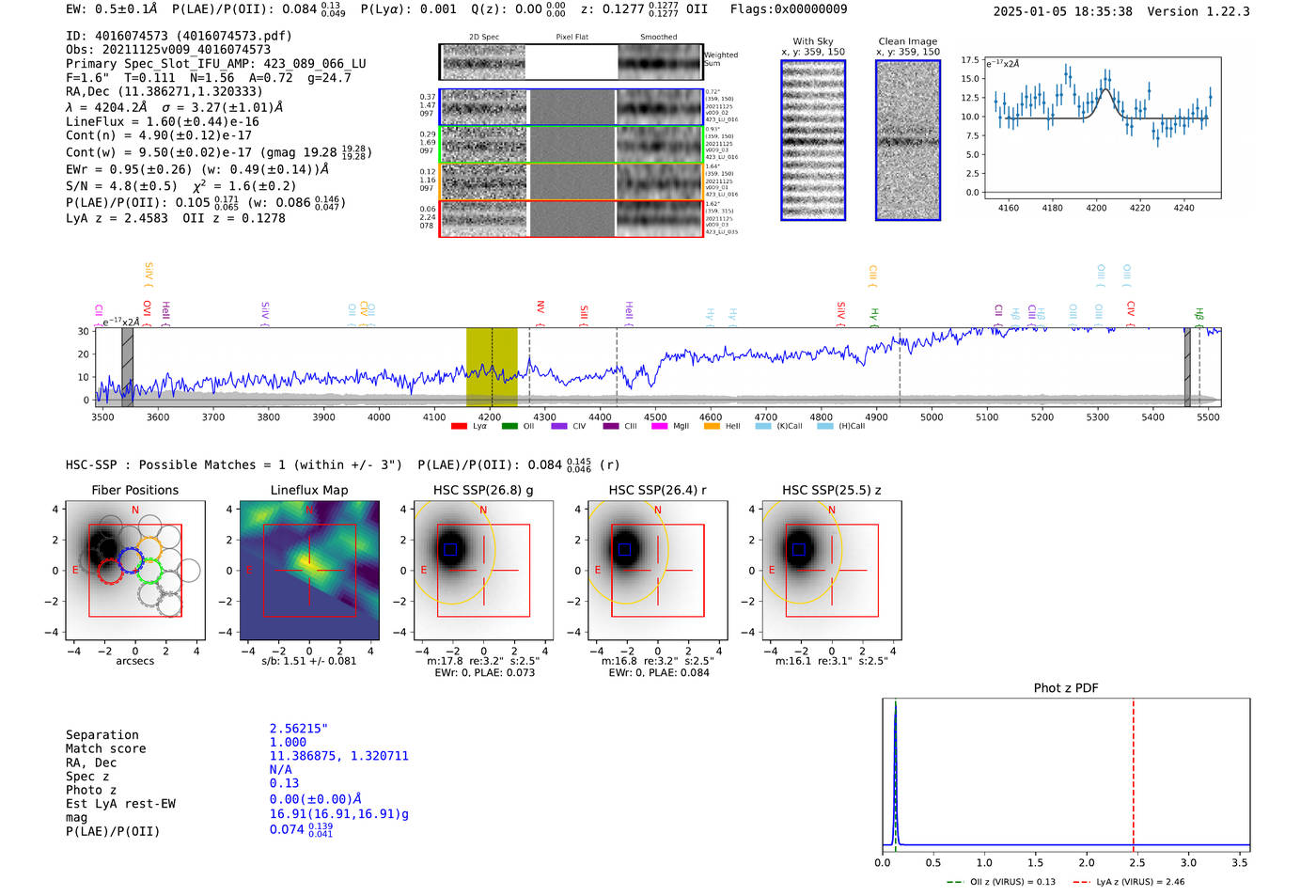
Task: Click the green OII legend swatch
Action: [x=509, y=426]
